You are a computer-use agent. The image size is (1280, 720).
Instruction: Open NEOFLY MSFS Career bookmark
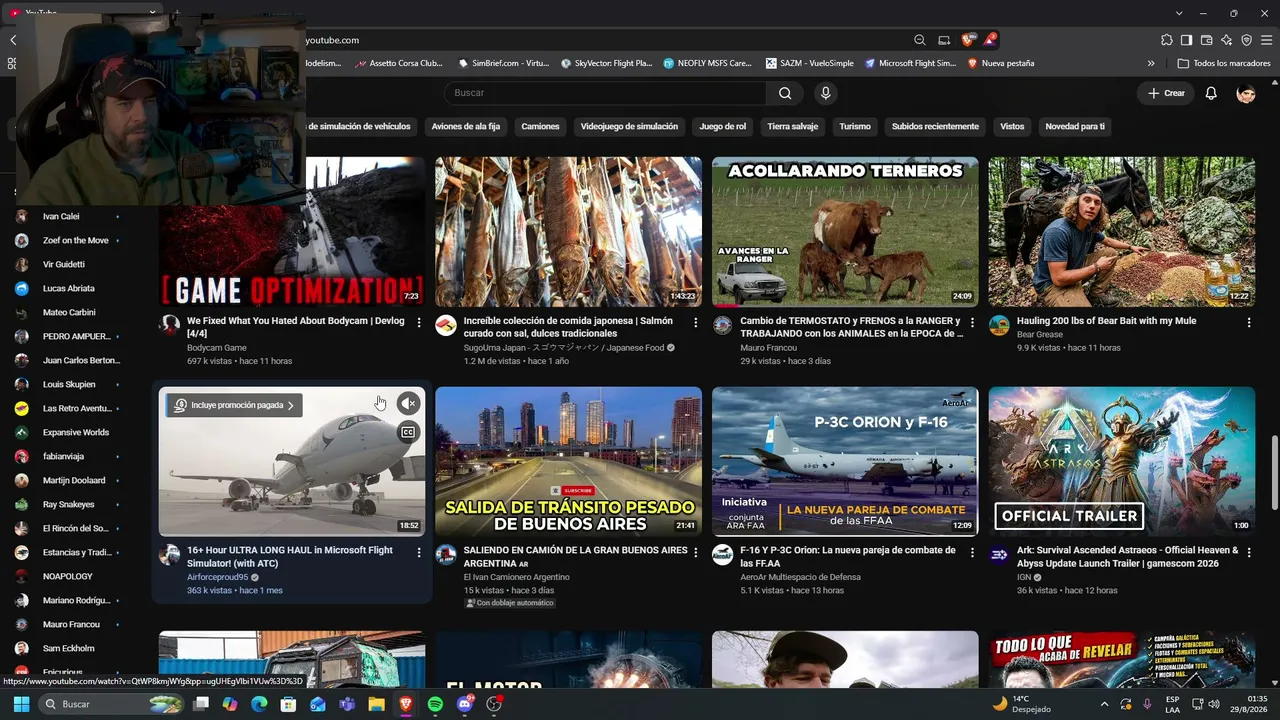[x=708, y=63]
